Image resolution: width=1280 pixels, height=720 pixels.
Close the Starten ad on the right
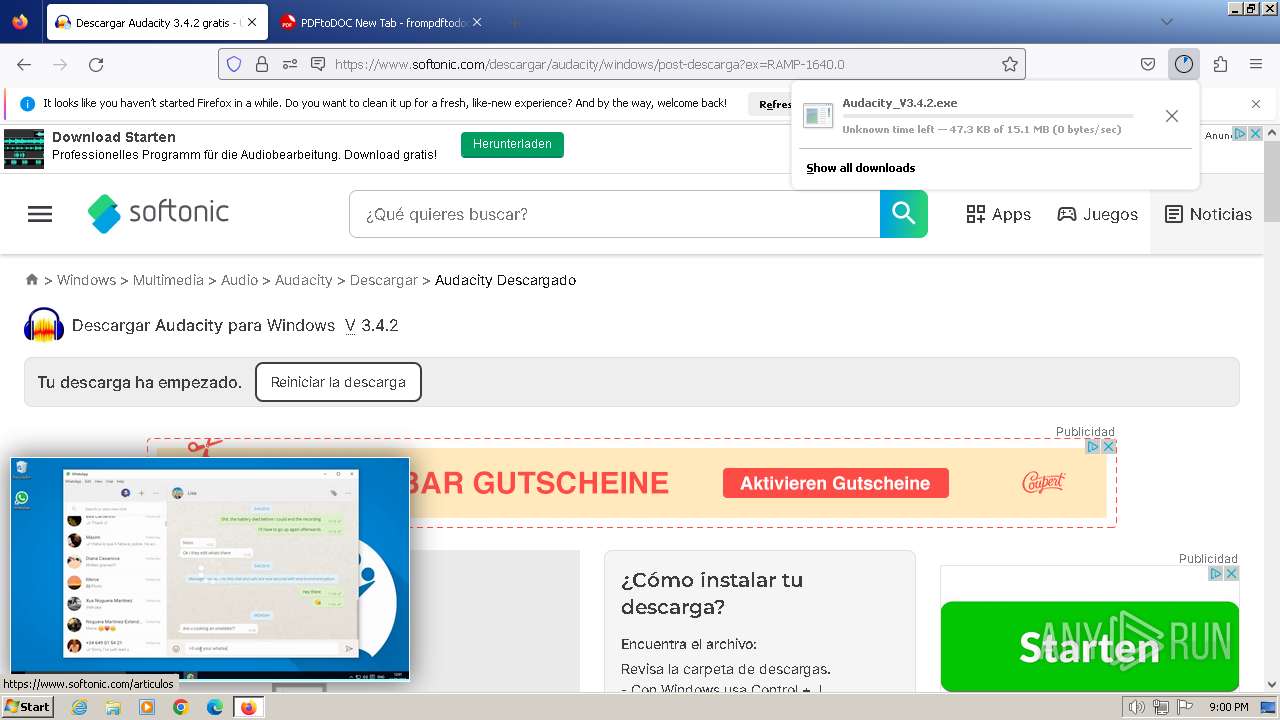point(1232,573)
